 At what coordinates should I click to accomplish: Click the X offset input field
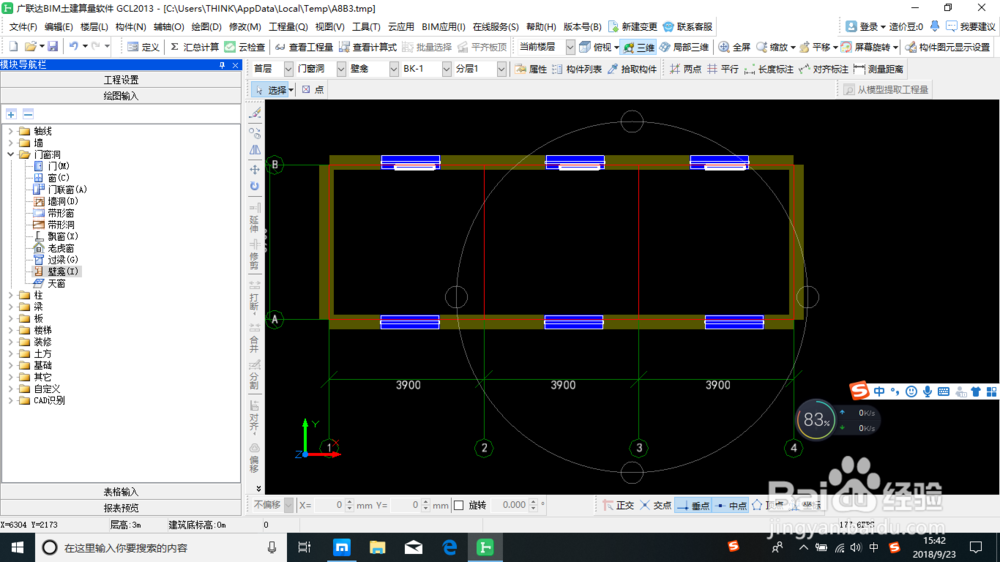[330, 505]
